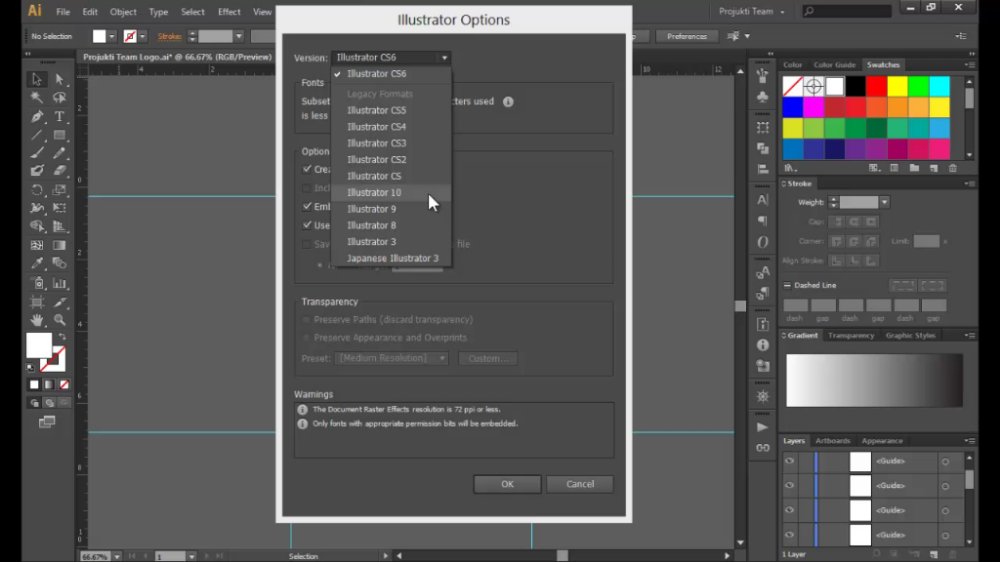
Task: Select the Selection tool arrow
Action: click(37, 79)
